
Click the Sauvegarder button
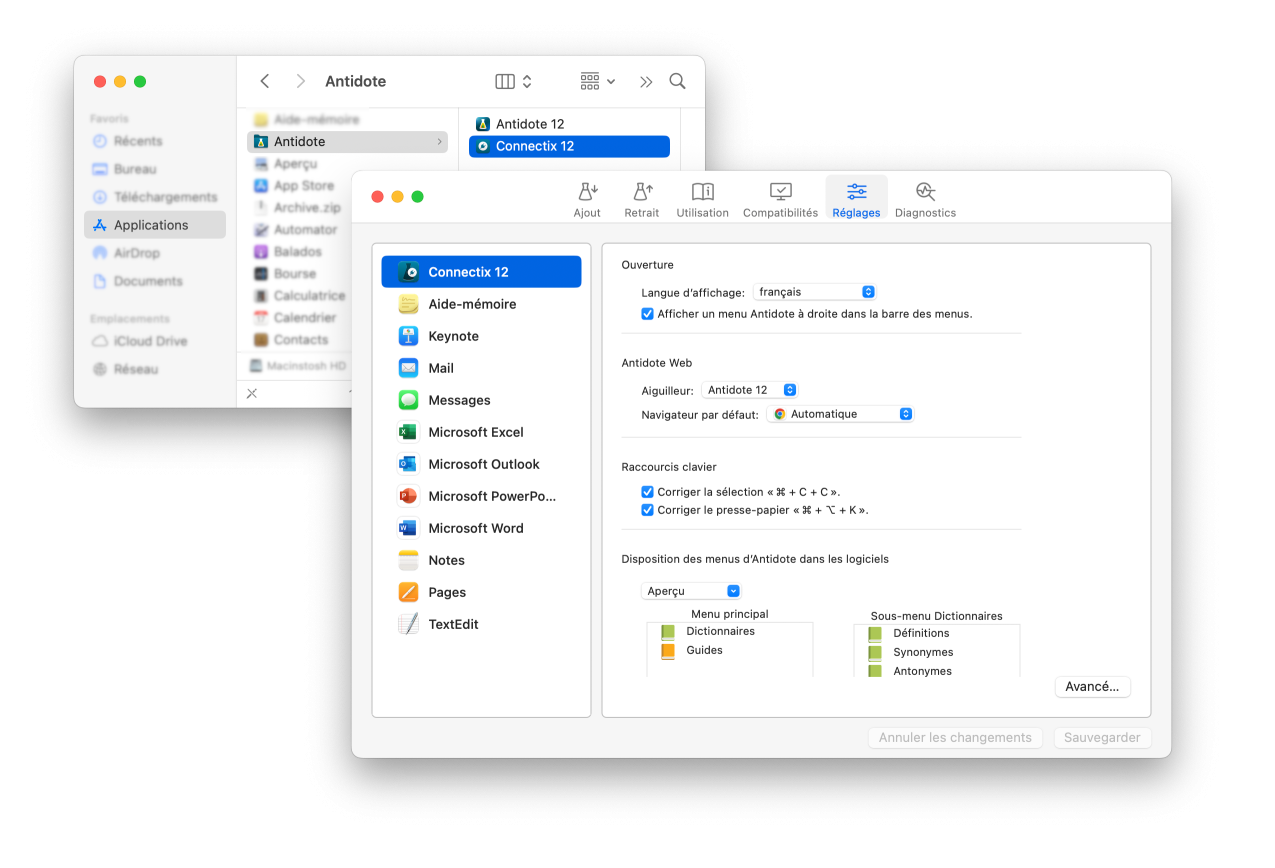[1102, 738]
